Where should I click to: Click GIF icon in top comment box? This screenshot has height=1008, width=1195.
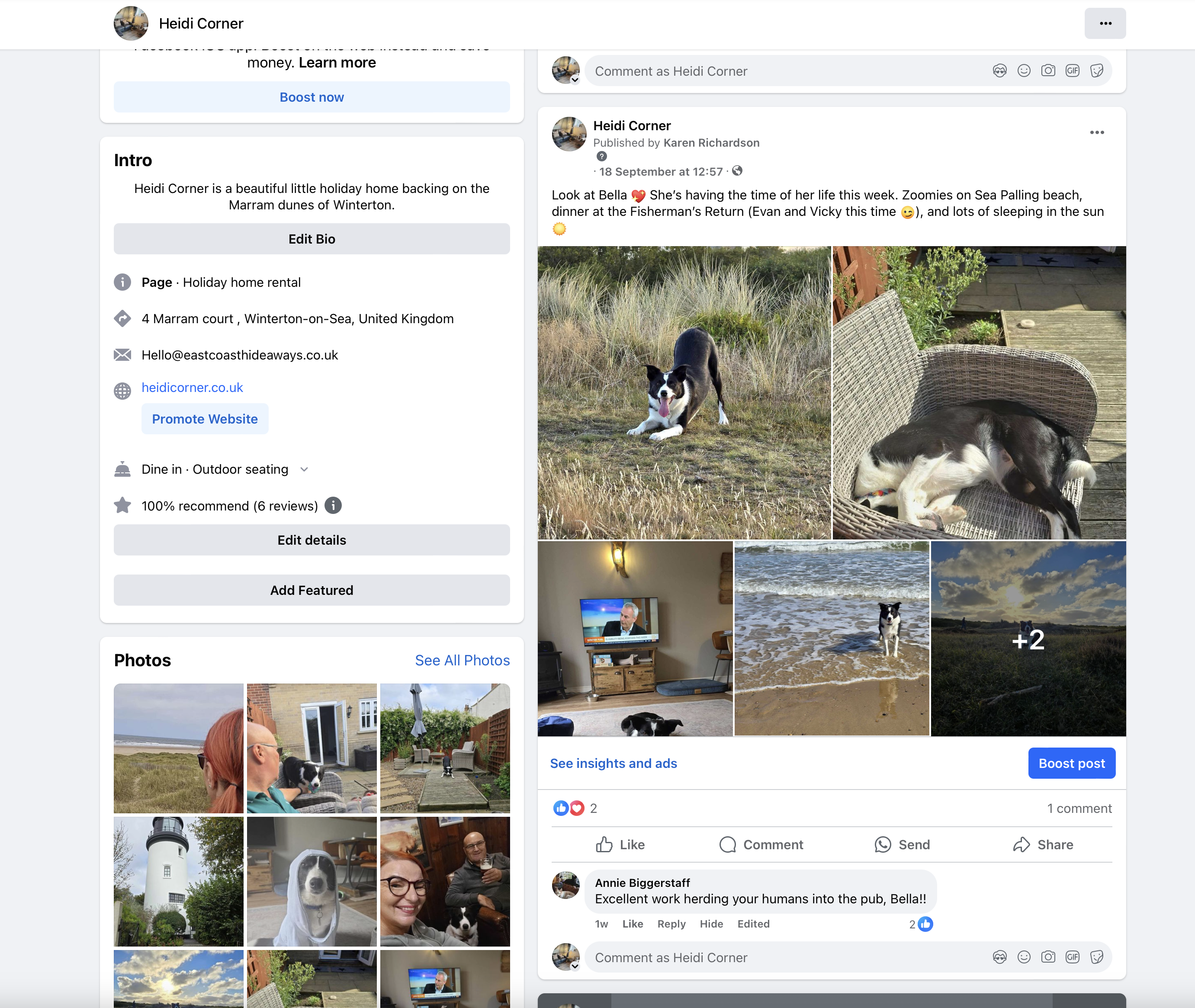pyautogui.click(x=1072, y=71)
